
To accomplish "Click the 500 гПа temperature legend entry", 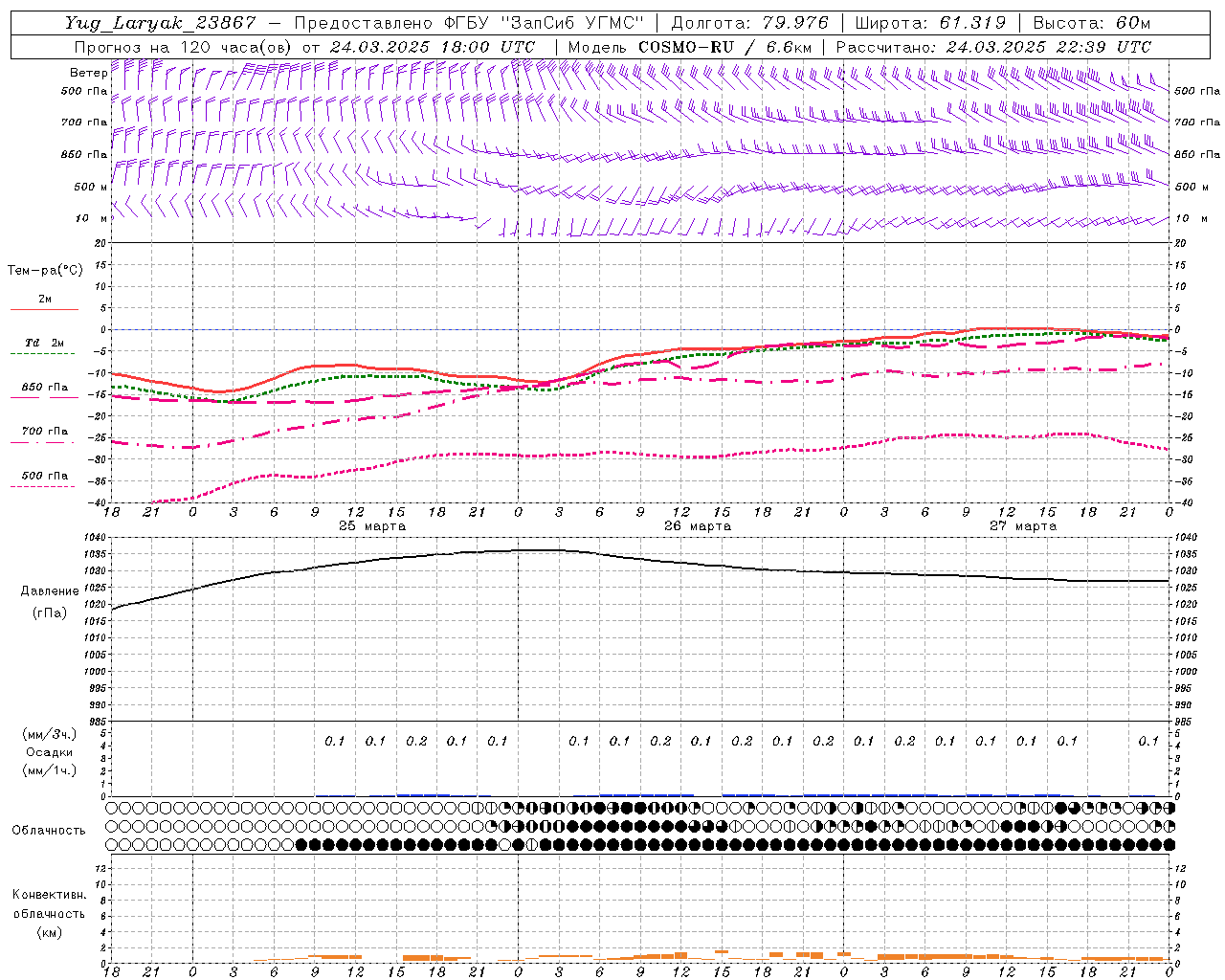I will pos(44,479).
